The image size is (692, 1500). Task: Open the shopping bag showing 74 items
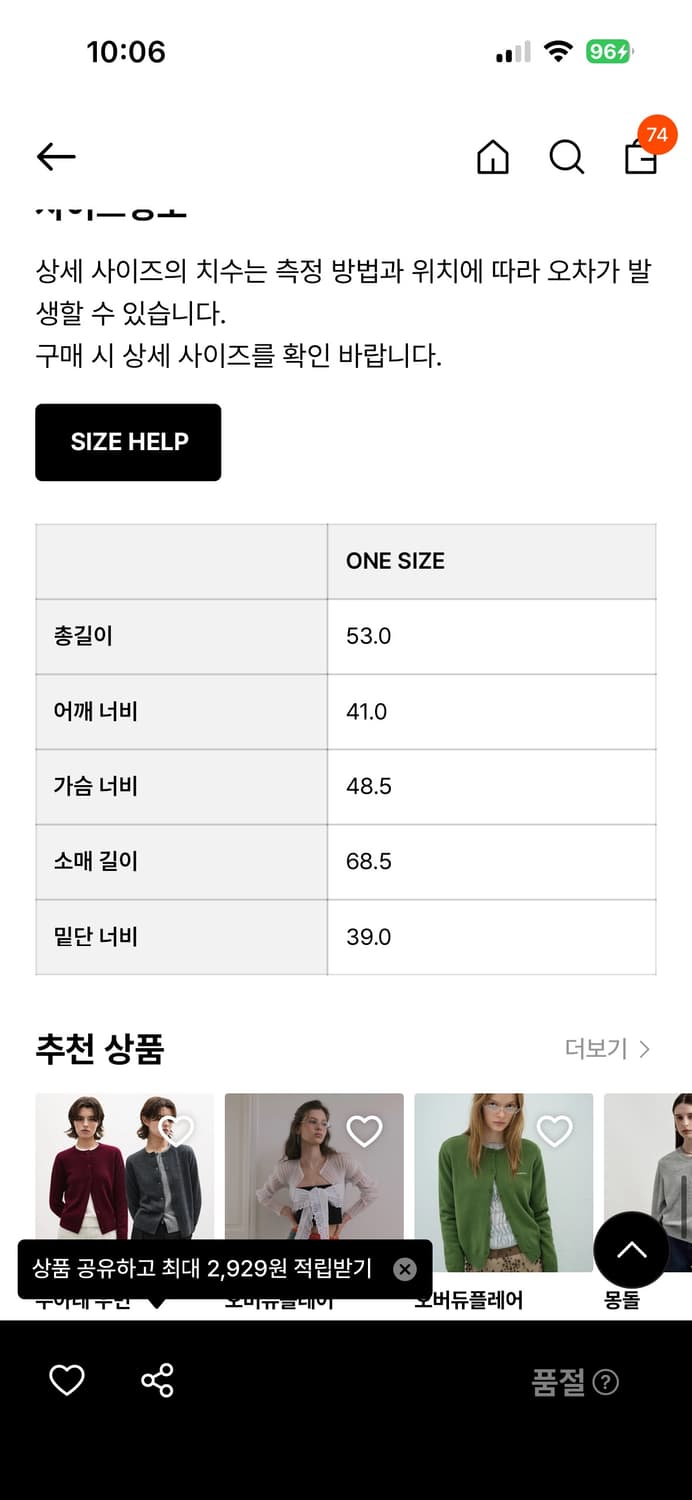coord(640,160)
